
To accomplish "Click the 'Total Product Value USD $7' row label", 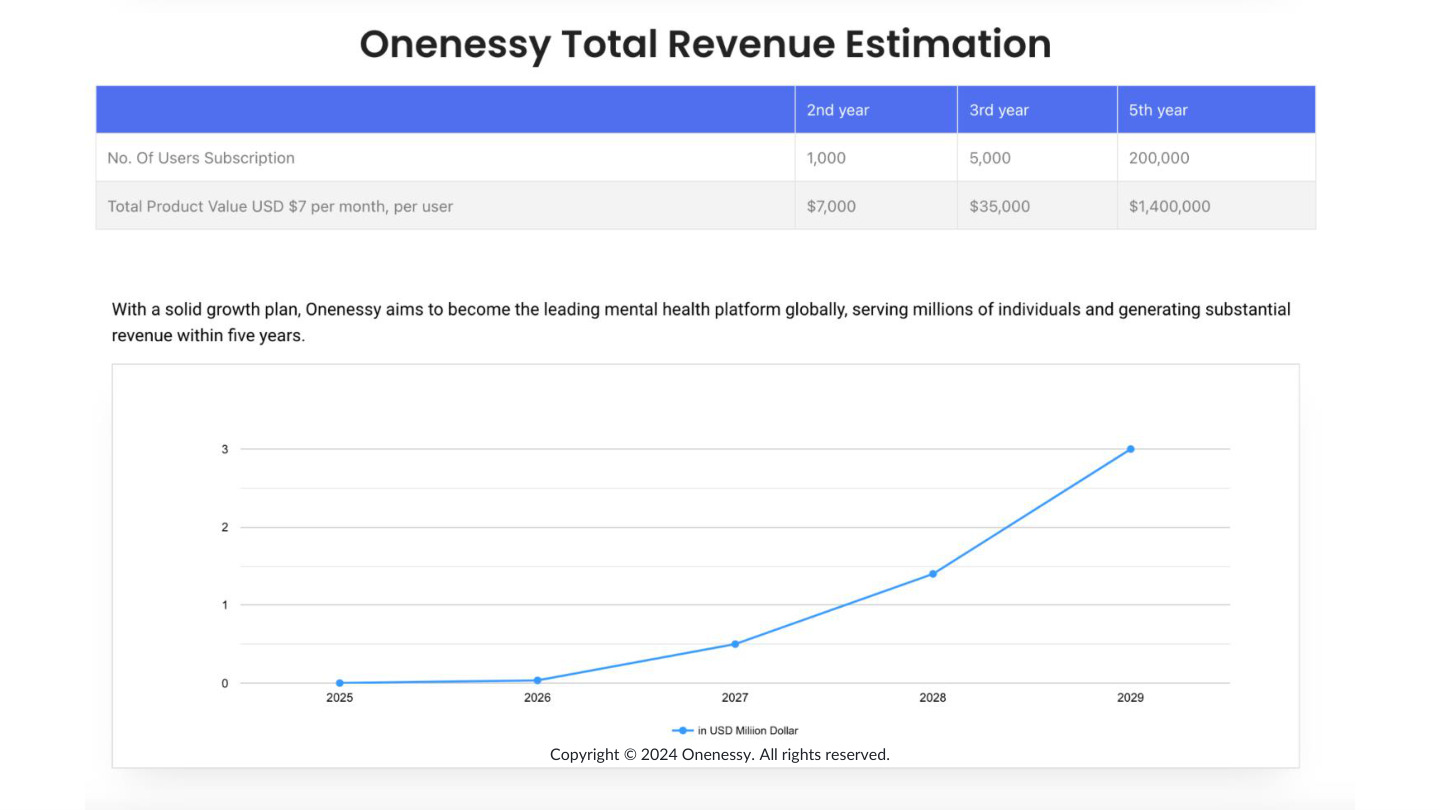I will tap(280, 206).
